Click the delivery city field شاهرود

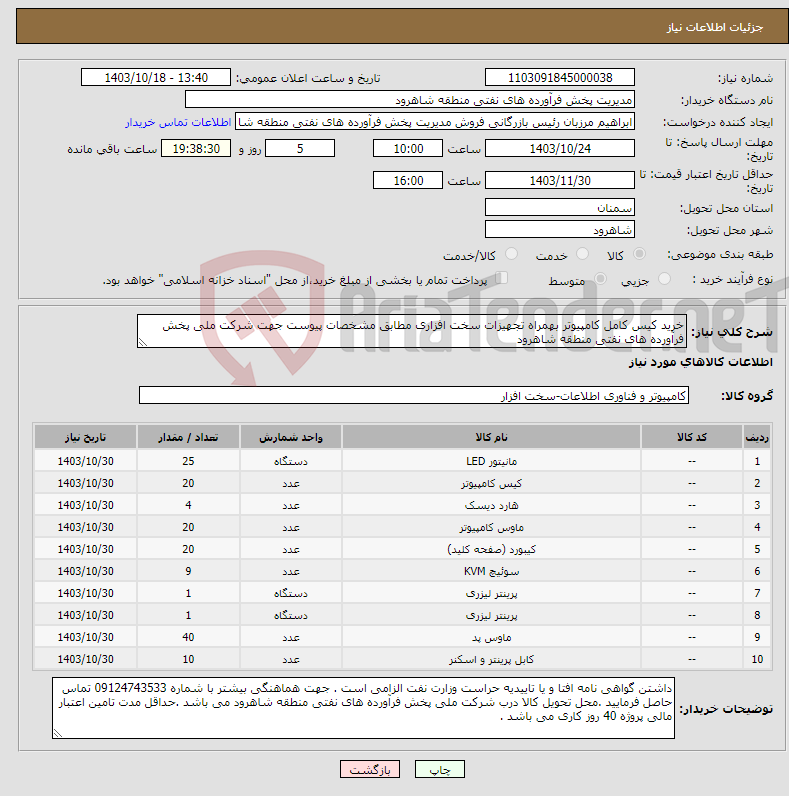(560, 229)
